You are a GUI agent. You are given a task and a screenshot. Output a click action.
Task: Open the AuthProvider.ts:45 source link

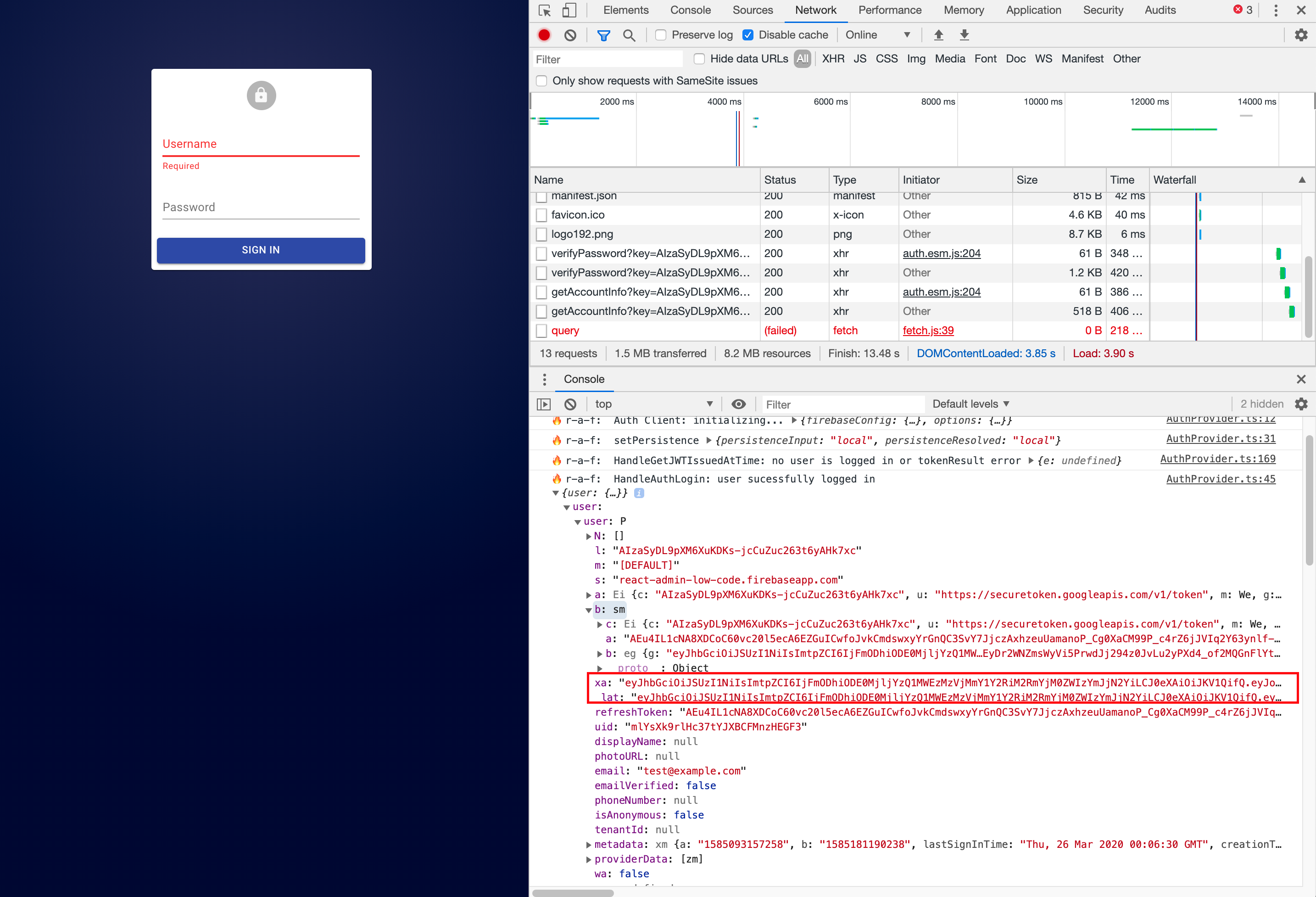pyautogui.click(x=1220, y=479)
